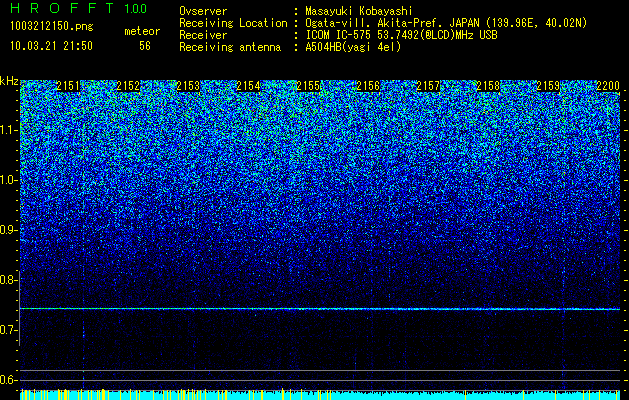The image size is (629, 400).
Task: Click the meteor count 56
Action: [145, 46]
